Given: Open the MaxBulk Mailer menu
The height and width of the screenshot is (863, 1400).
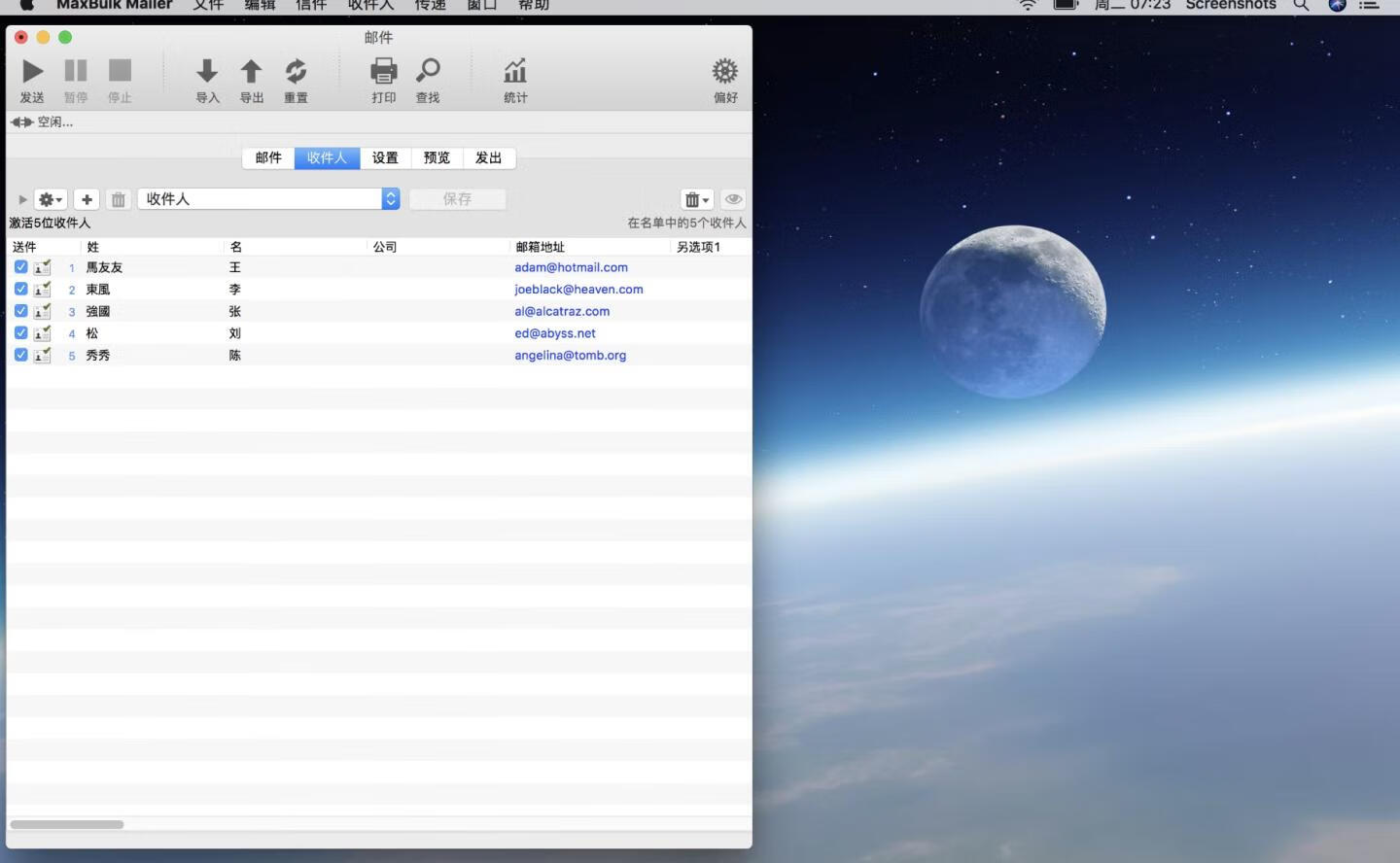Looking at the screenshot, I should (x=114, y=5).
